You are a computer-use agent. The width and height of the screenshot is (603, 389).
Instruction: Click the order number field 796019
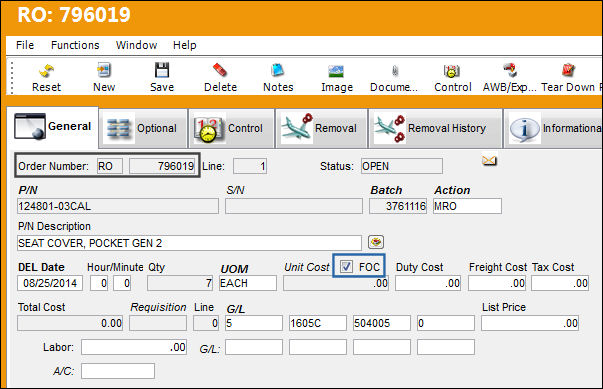[x=162, y=166]
